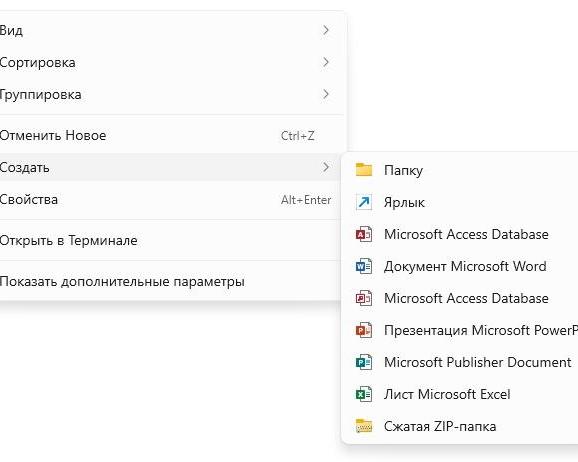The width and height of the screenshot is (578, 462).
Task: Select Презентация Microsoft PowerPoint
Action: pyautogui.click(x=461, y=330)
